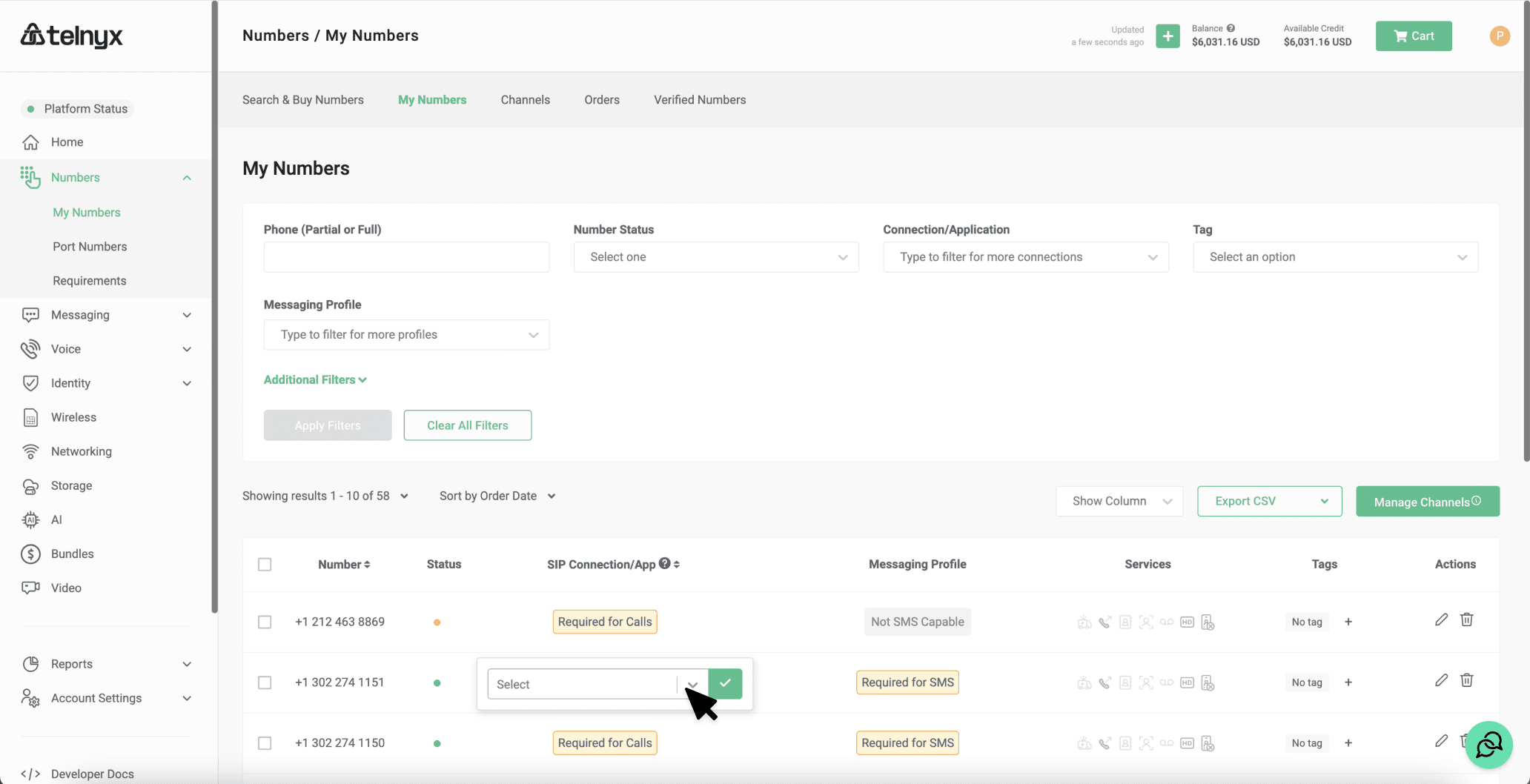Open the Sort by Order Date dropdown
This screenshot has height=784, width=1530.
497,496
